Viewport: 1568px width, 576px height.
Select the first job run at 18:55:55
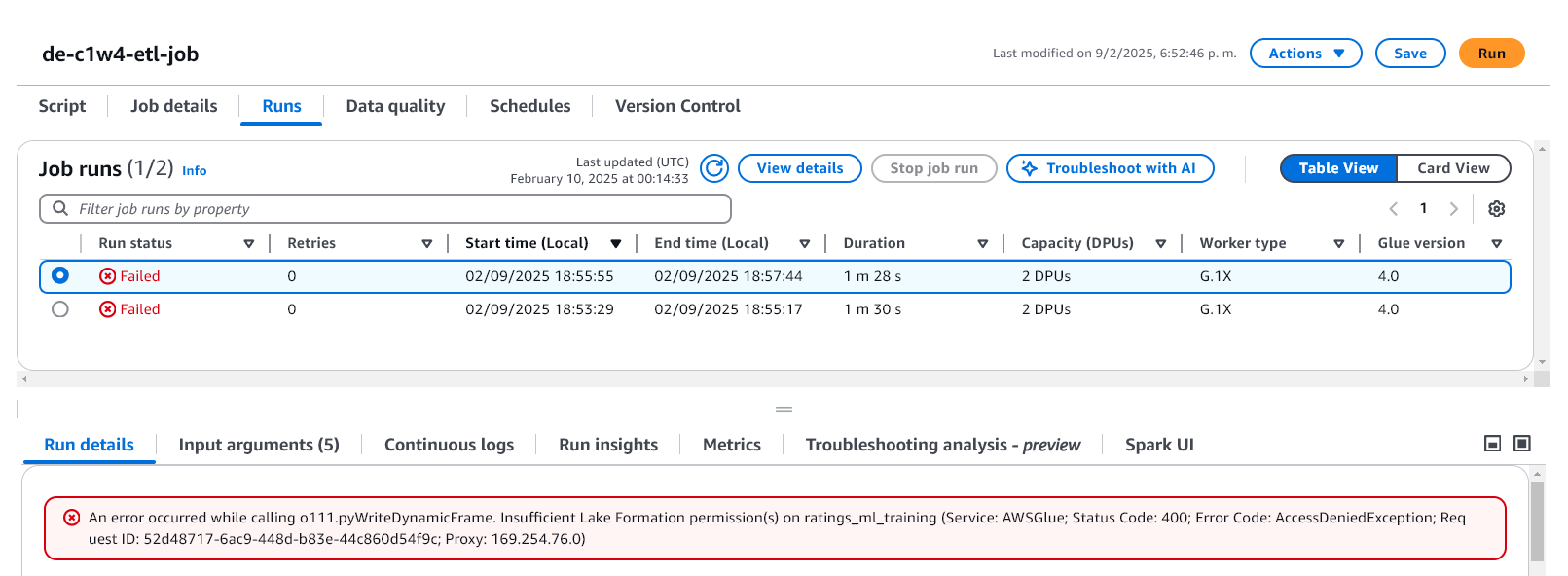(x=60, y=276)
